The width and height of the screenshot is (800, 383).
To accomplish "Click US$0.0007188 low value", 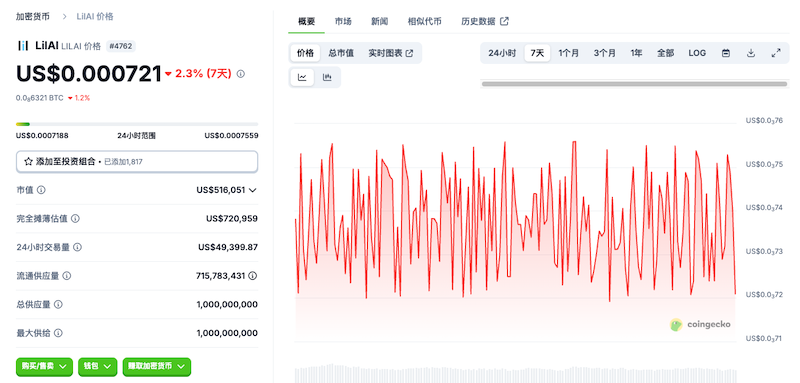I will 42,136.
